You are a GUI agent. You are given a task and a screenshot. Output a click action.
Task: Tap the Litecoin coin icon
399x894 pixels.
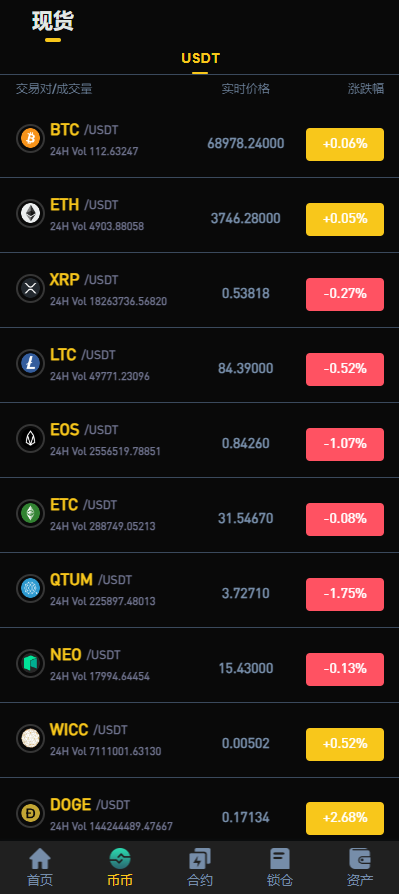tap(30, 363)
